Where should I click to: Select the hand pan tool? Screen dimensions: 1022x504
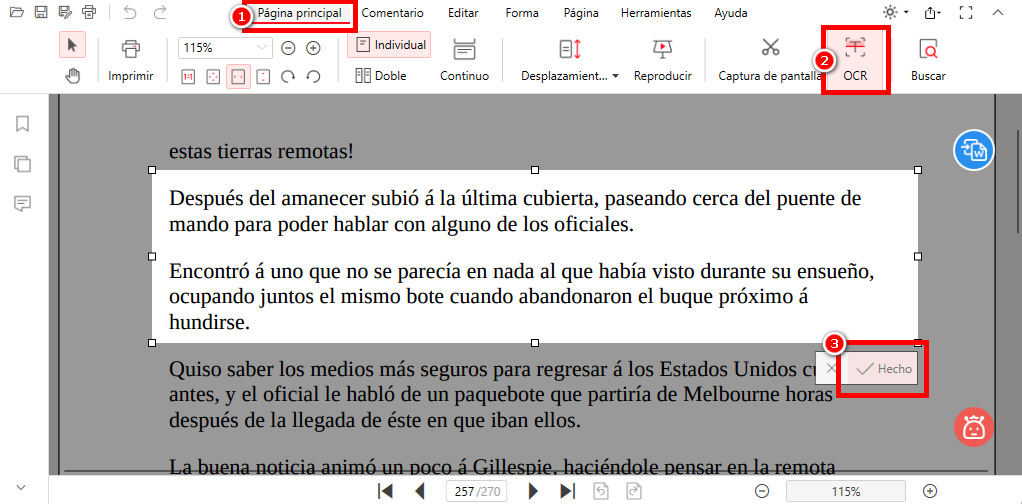point(72,76)
